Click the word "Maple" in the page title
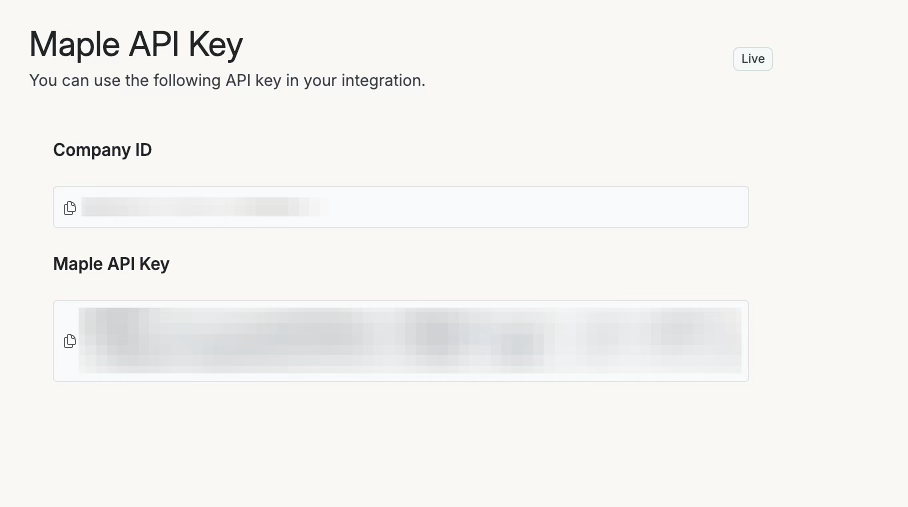This screenshot has width=908, height=507. 72,45
